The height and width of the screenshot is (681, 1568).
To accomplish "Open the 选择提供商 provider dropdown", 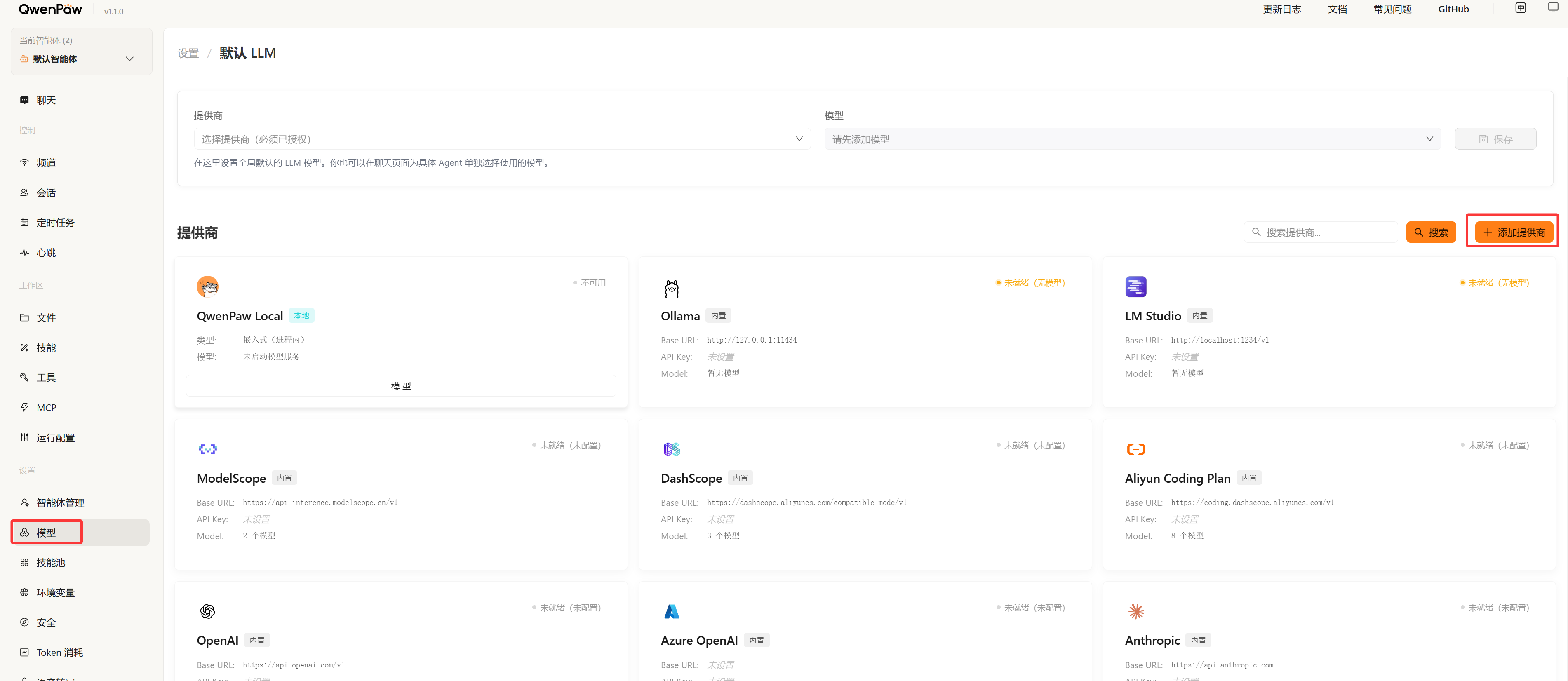I will click(x=501, y=139).
